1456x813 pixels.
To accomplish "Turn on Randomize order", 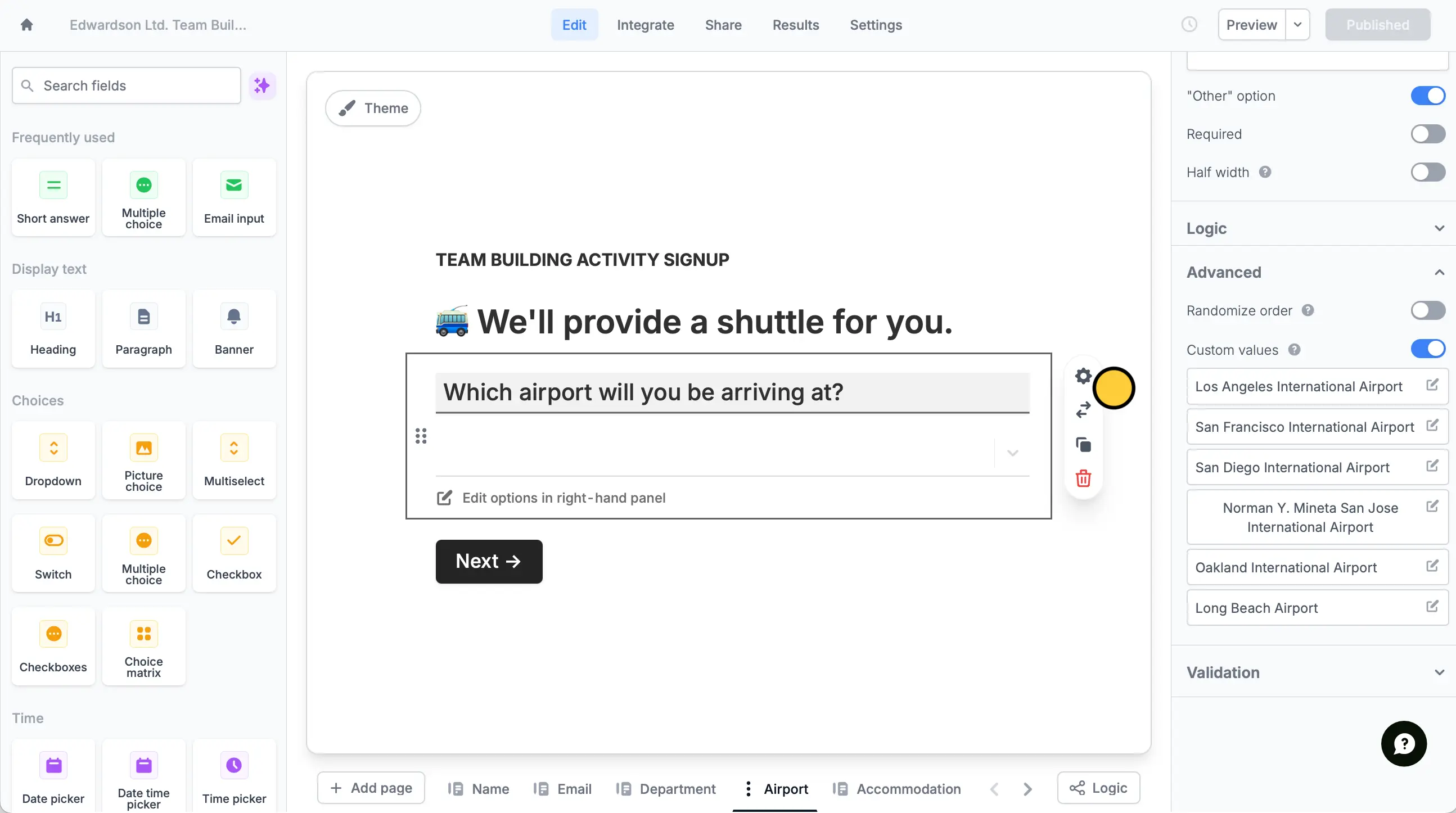I will click(x=1428, y=311).
